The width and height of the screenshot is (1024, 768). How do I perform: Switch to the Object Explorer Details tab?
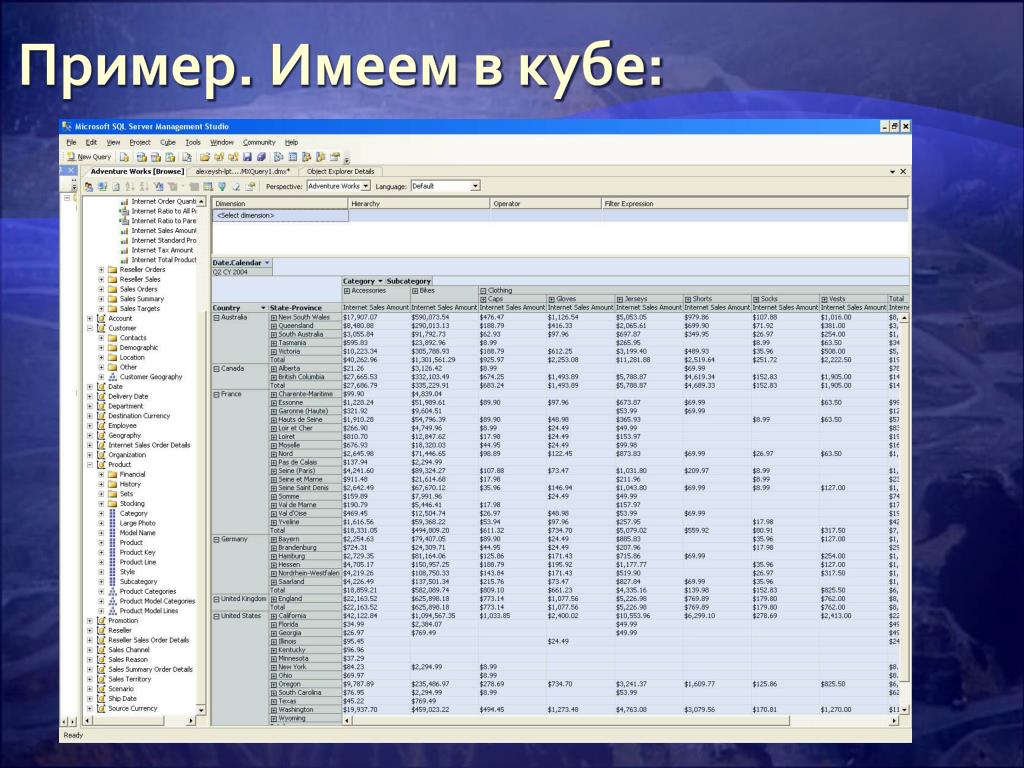[x=340, y=172]
